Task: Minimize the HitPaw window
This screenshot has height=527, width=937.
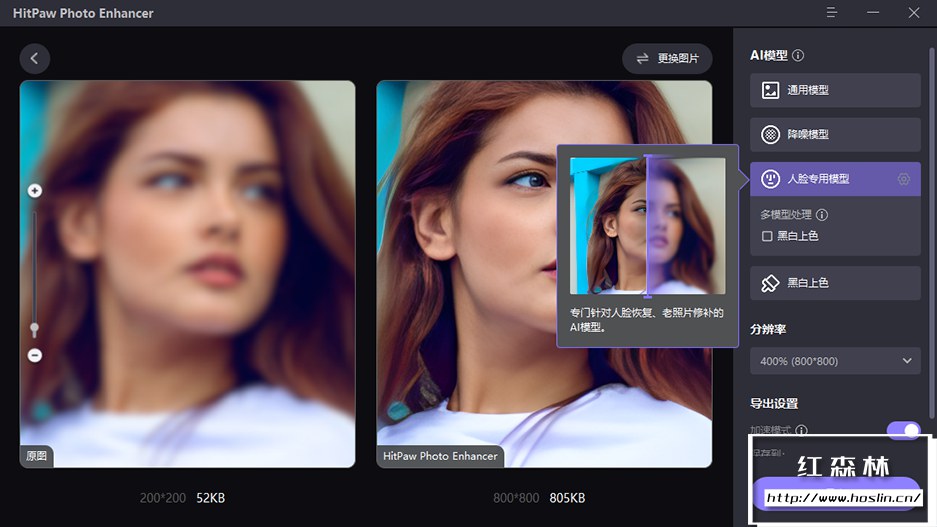Action: pos(873,13)
